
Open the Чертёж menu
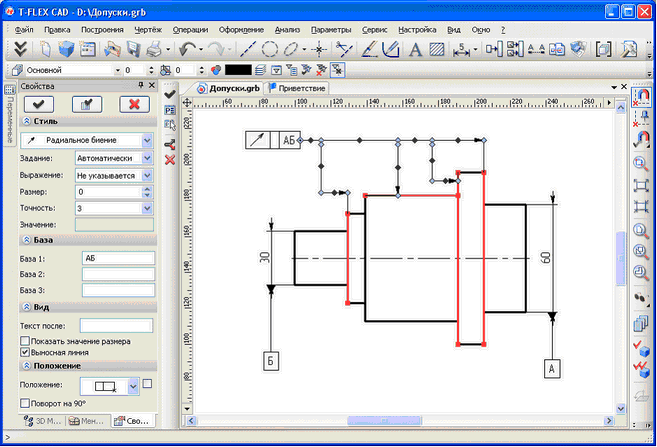click(x=148, y=30)
